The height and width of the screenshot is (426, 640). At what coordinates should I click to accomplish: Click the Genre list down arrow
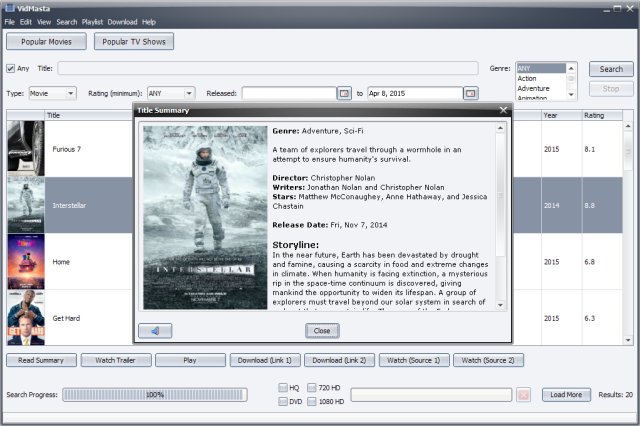(571, 95)
